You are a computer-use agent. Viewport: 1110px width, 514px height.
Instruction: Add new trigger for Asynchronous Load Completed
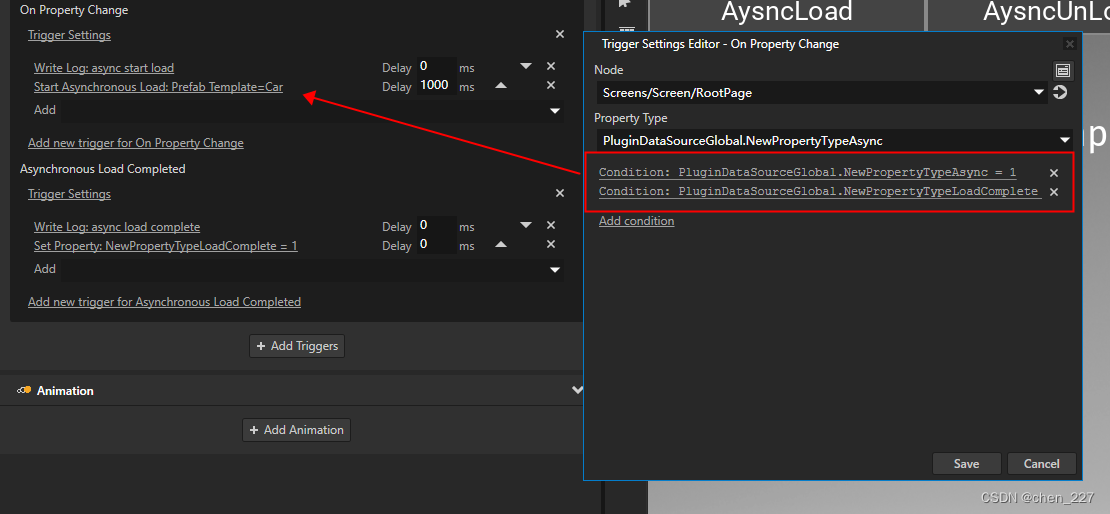click(164, 302)
